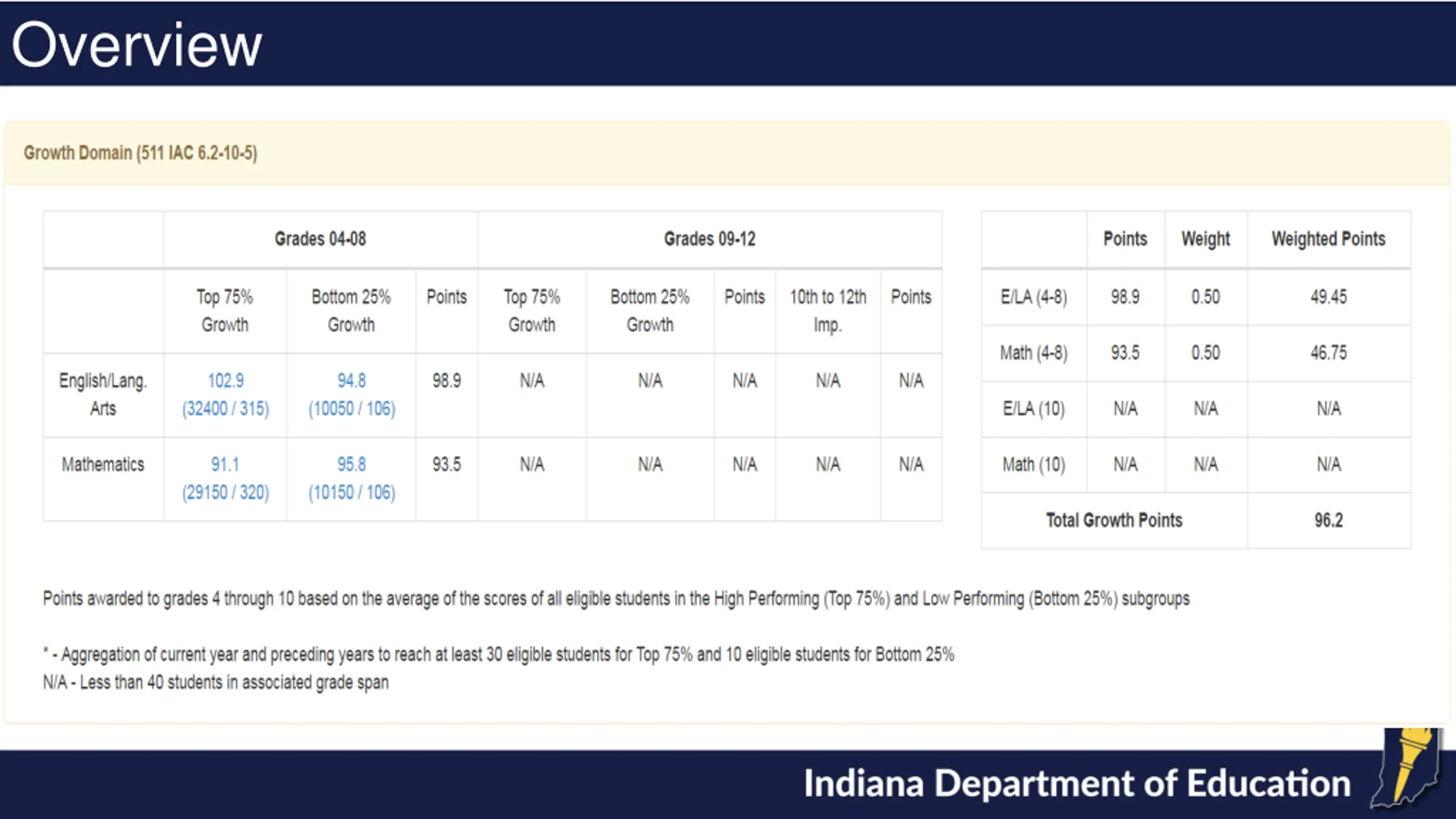Click the Grades 04-08 column header
This screenshot has width=1456, height=819.
320,239
